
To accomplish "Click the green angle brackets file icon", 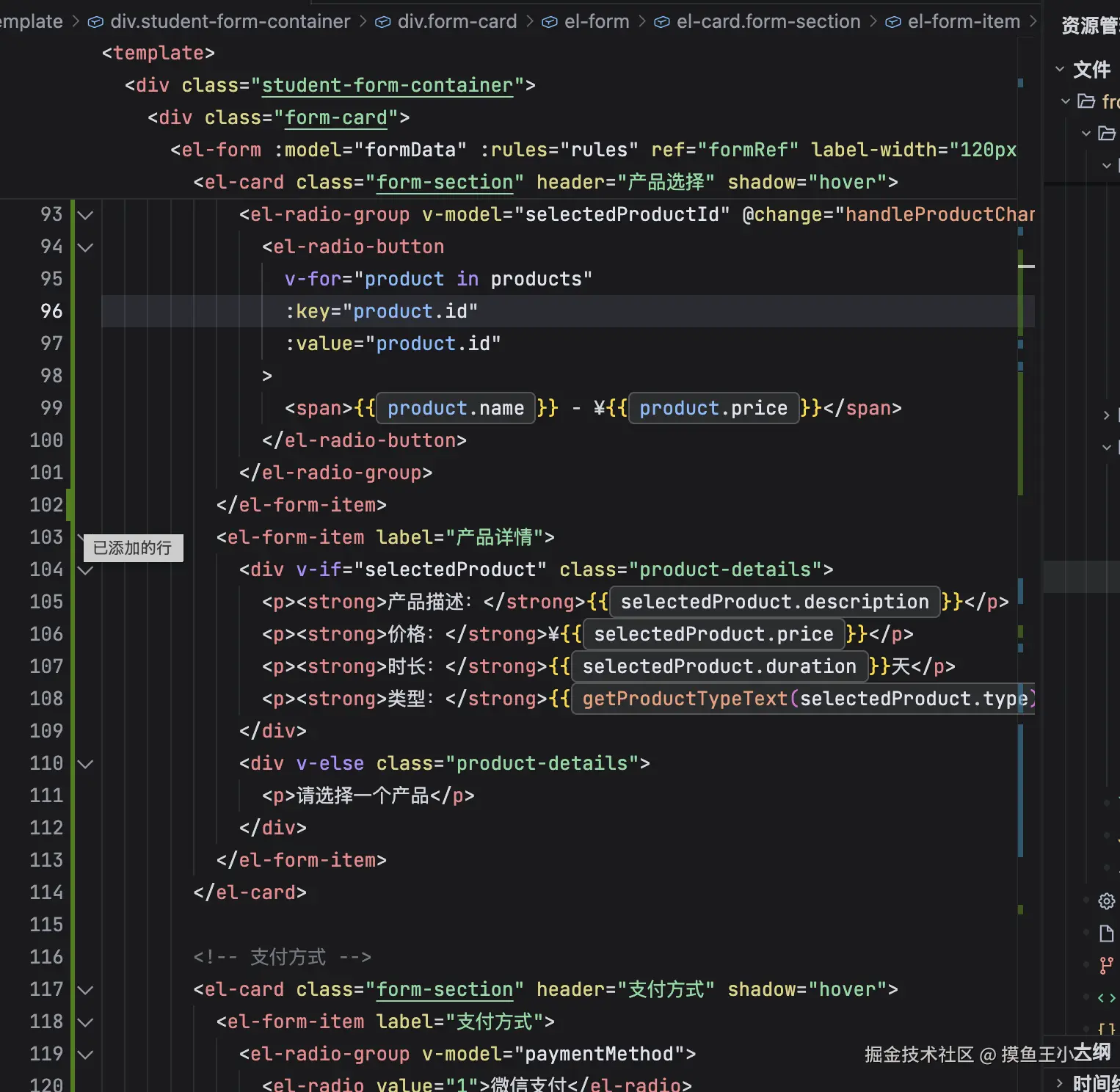I will [x=1106, y=998].
